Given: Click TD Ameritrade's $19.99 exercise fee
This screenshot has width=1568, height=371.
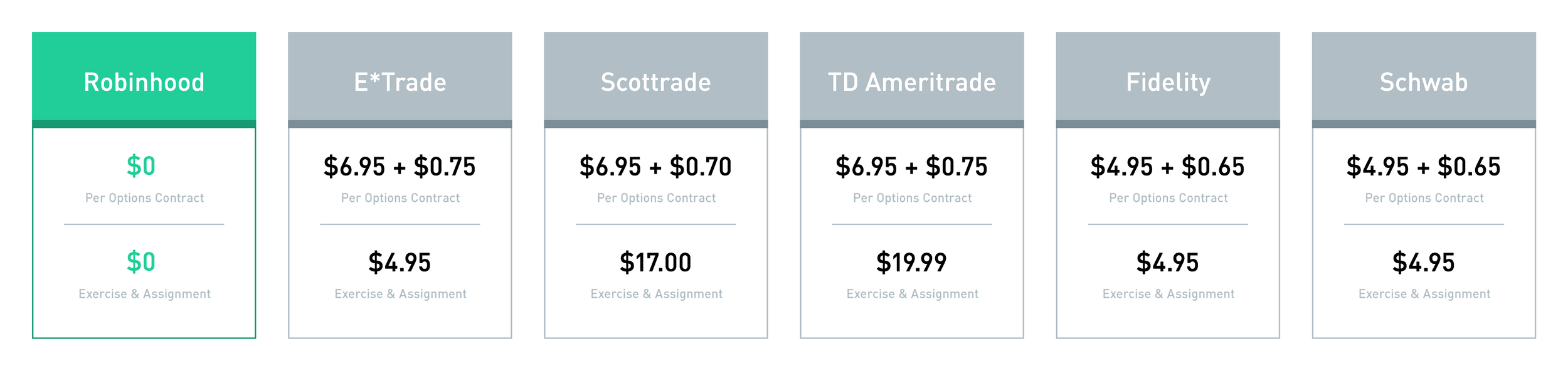Looking at the screenshot, I should [911, 263].
